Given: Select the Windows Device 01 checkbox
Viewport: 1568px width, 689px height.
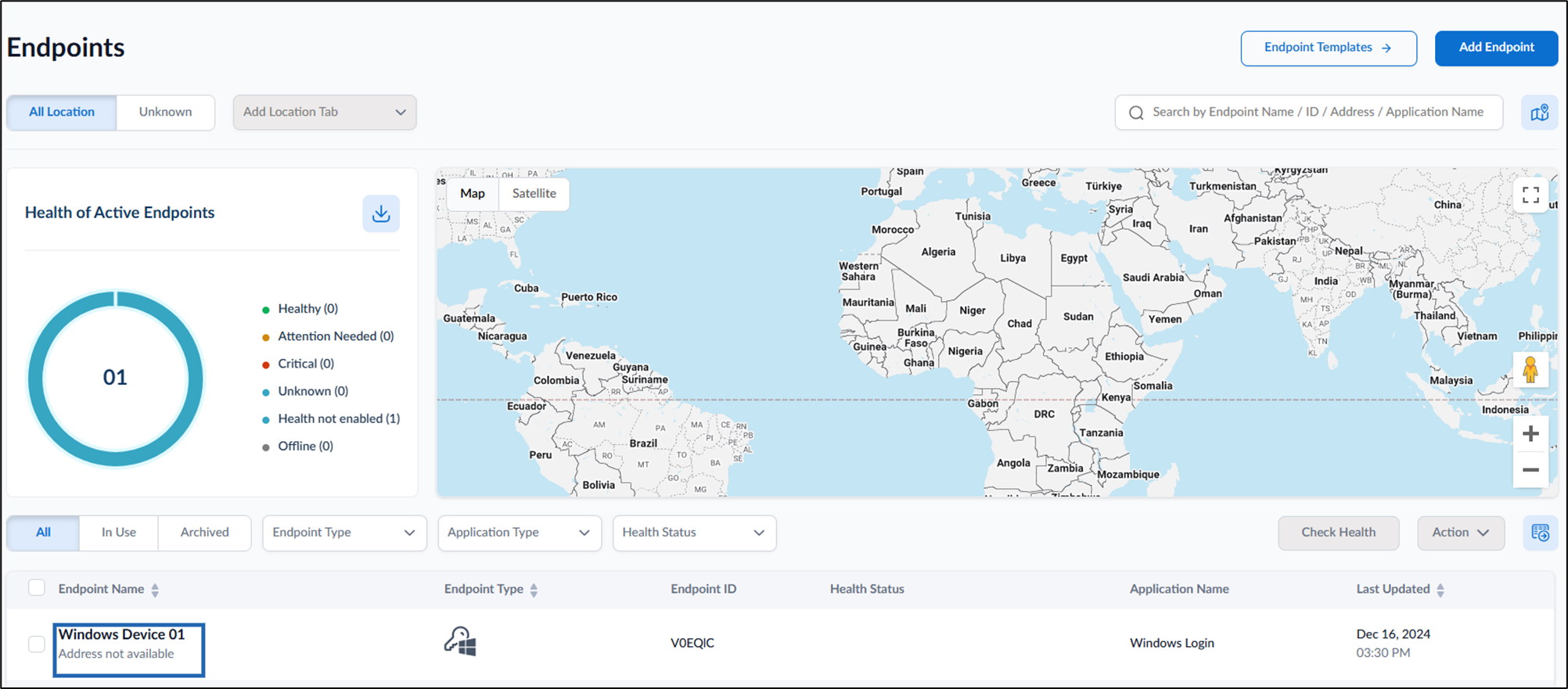Looking at the screenshot, I should tap(37, 644).
